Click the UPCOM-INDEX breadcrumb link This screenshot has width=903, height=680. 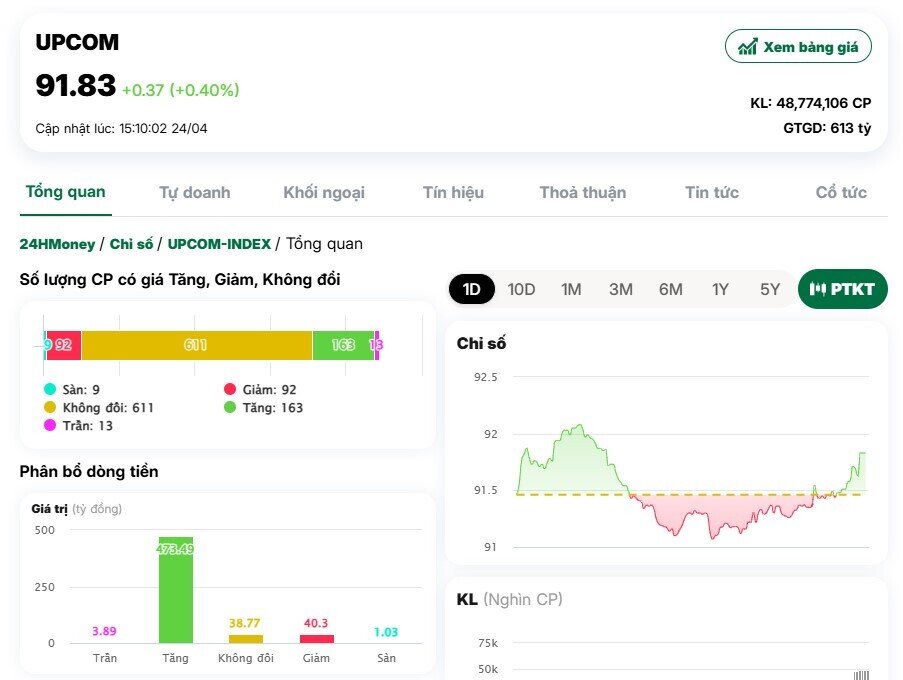[219, 244]
